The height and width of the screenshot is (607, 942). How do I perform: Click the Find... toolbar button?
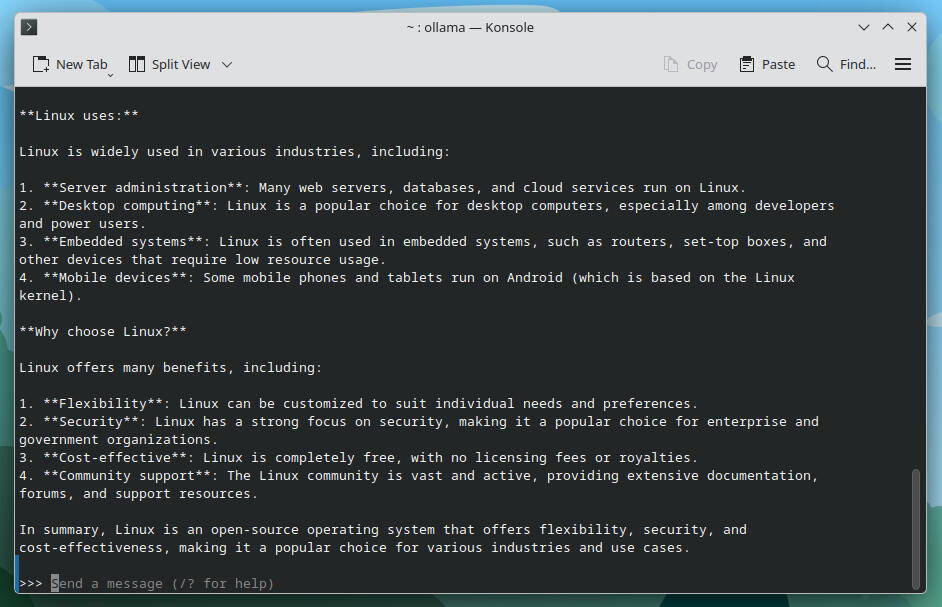(846, 63)
